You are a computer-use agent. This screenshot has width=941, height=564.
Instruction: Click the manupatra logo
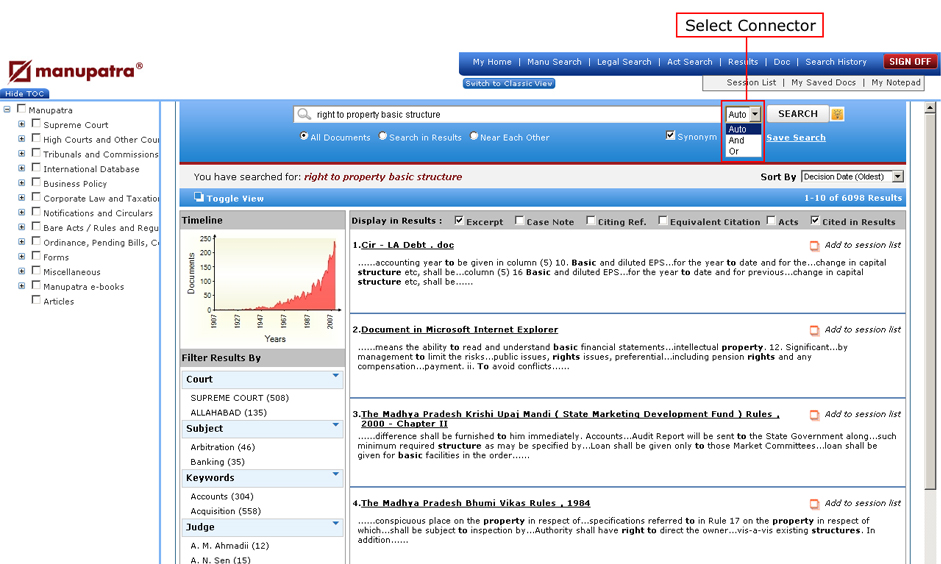coord(75,71)
